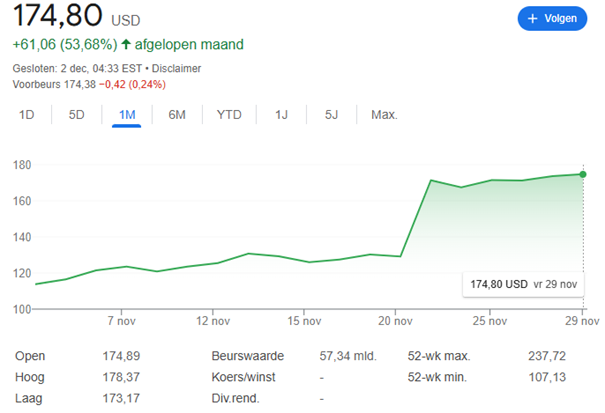Viewport: 605px width, 413px height.
Task: Click the chart at the 12 nov marker
Action: (x=213, y=321)
